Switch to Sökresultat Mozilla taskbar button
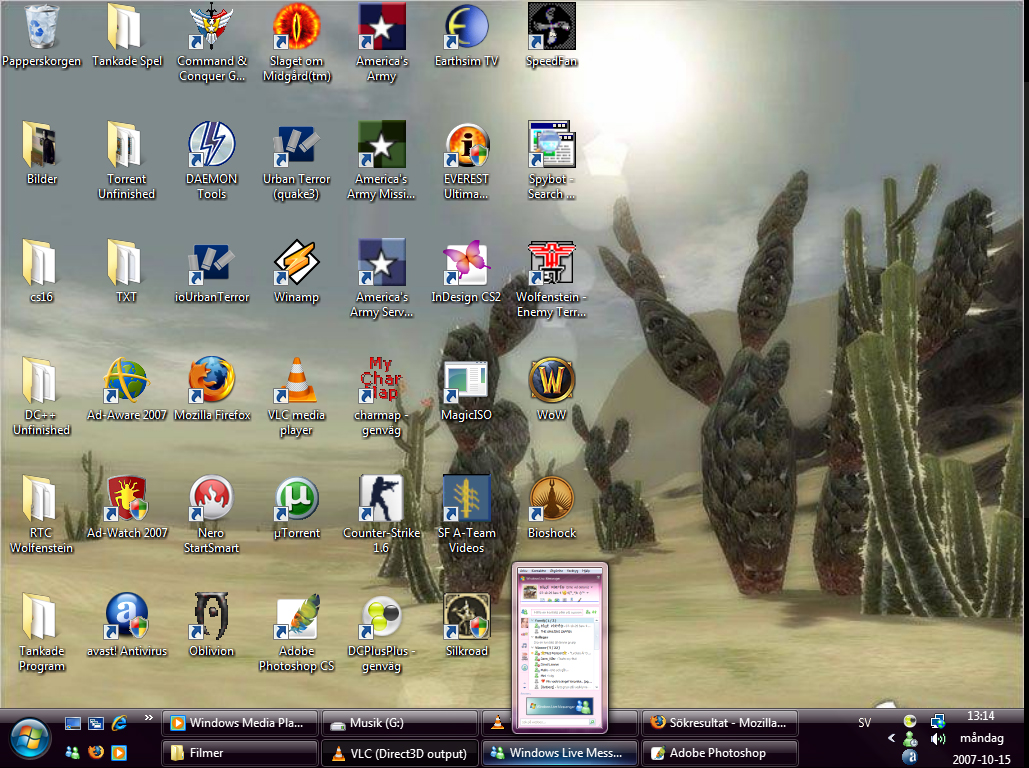The width and height of the screenshot is (1029, 768). coord(720,723)
